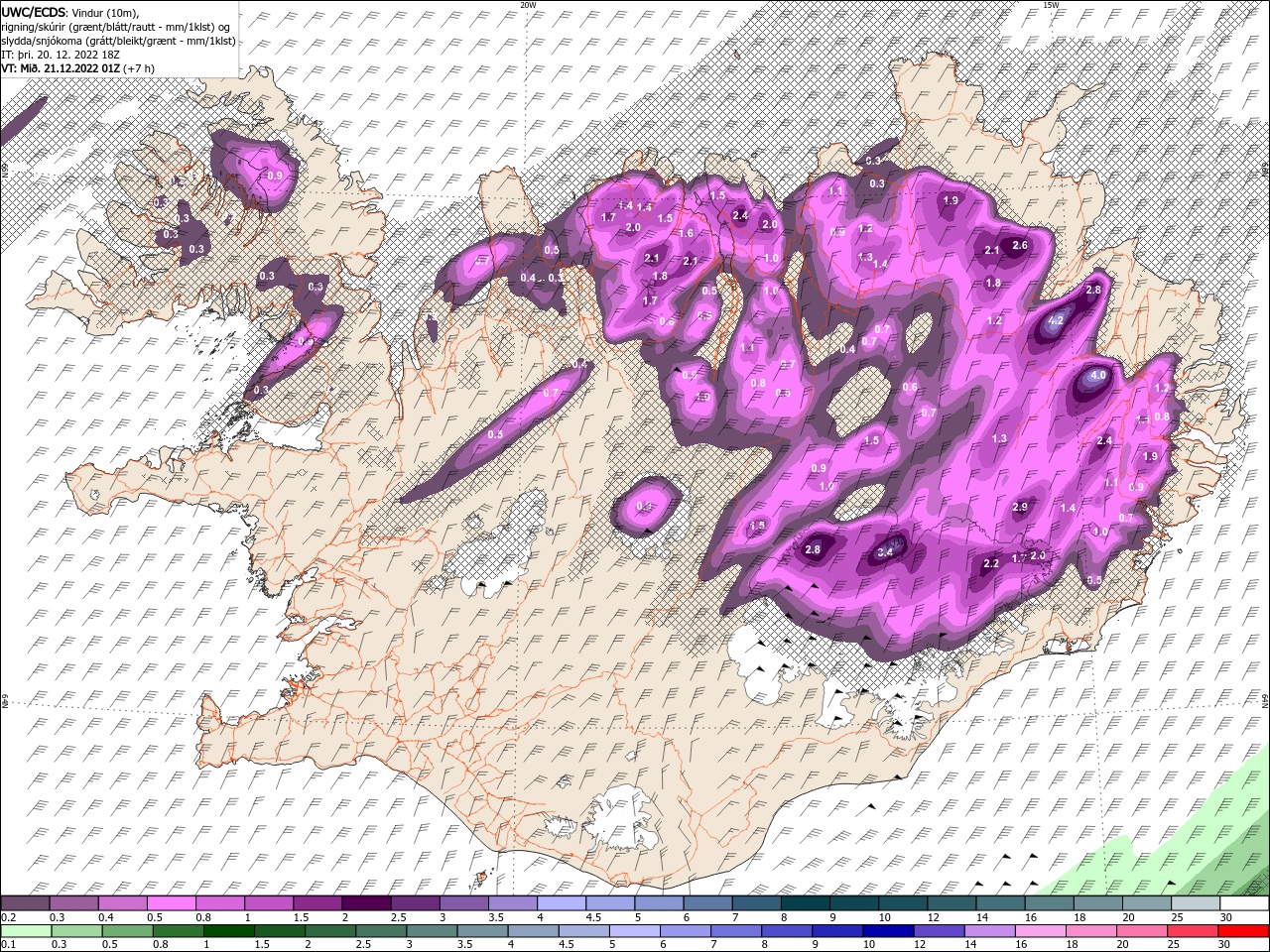Click the '0.2' label on snow scale

[9, 917]
